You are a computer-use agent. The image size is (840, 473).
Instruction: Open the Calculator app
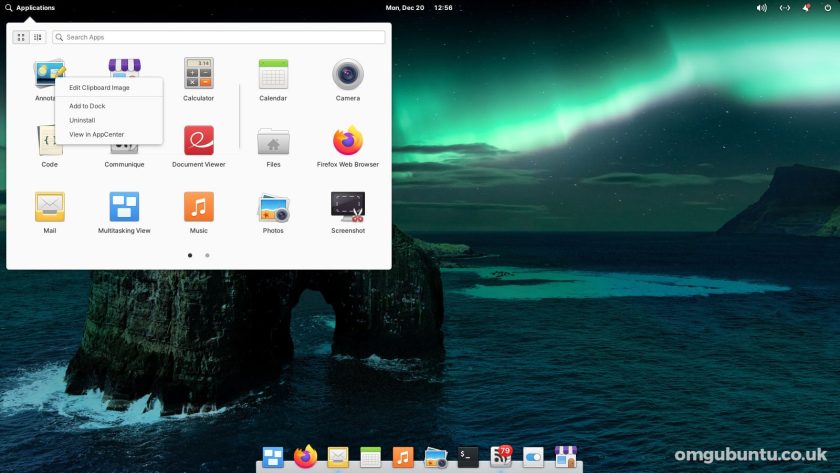199,73
